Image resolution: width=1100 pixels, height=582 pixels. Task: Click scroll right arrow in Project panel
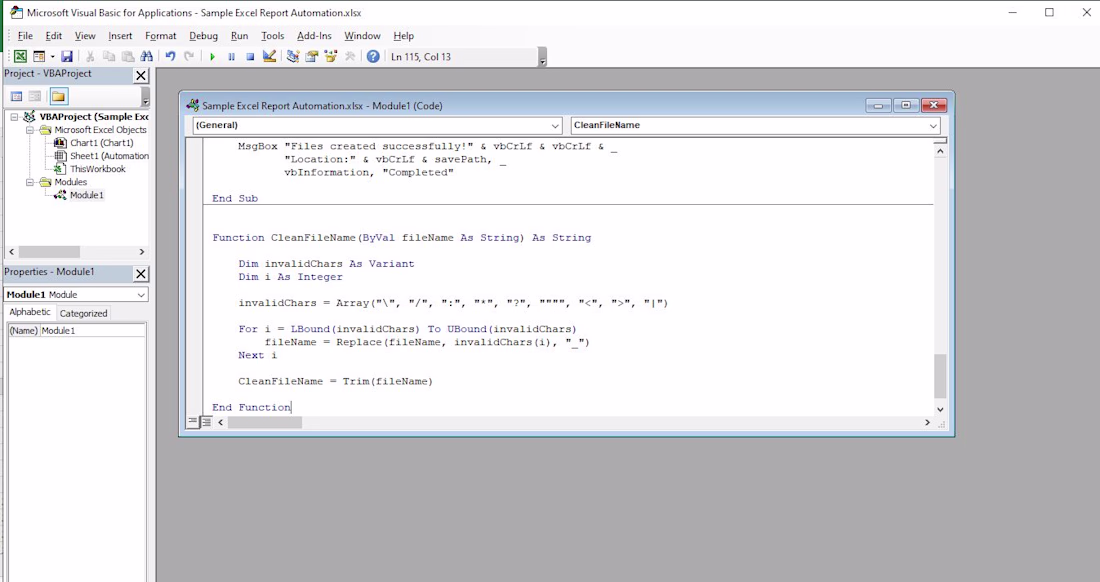(142, 252)
